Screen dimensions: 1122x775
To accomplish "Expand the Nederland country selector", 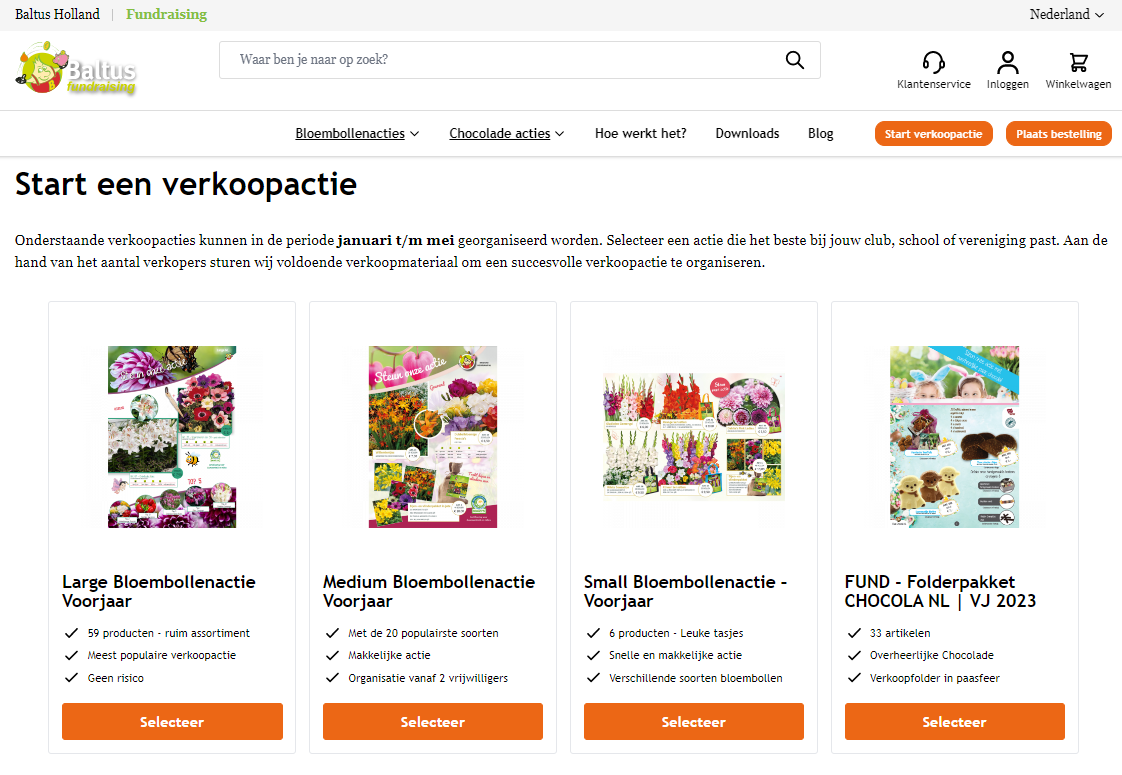I will point(1066,14).
